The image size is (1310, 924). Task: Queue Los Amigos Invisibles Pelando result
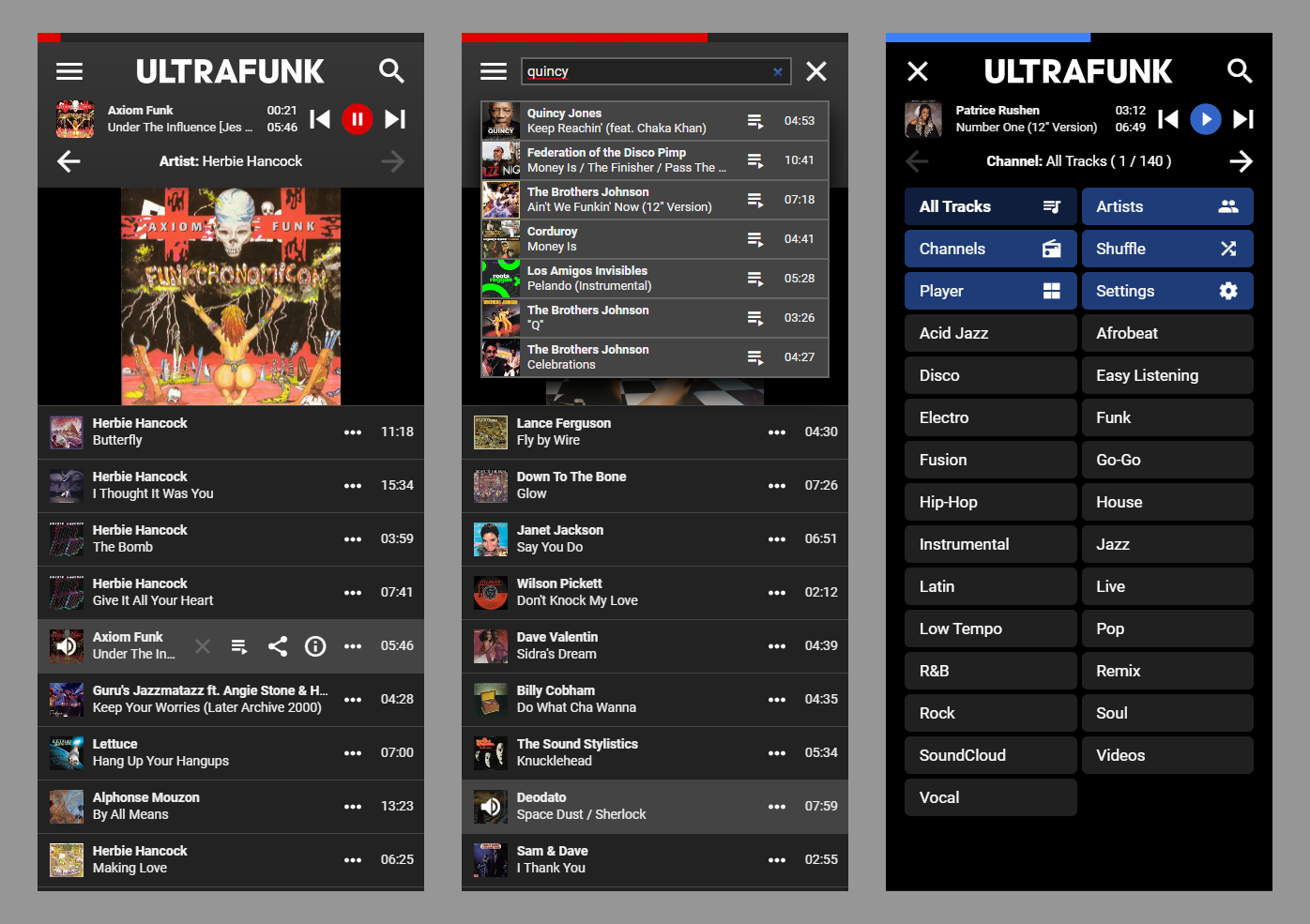click(755, 279)
